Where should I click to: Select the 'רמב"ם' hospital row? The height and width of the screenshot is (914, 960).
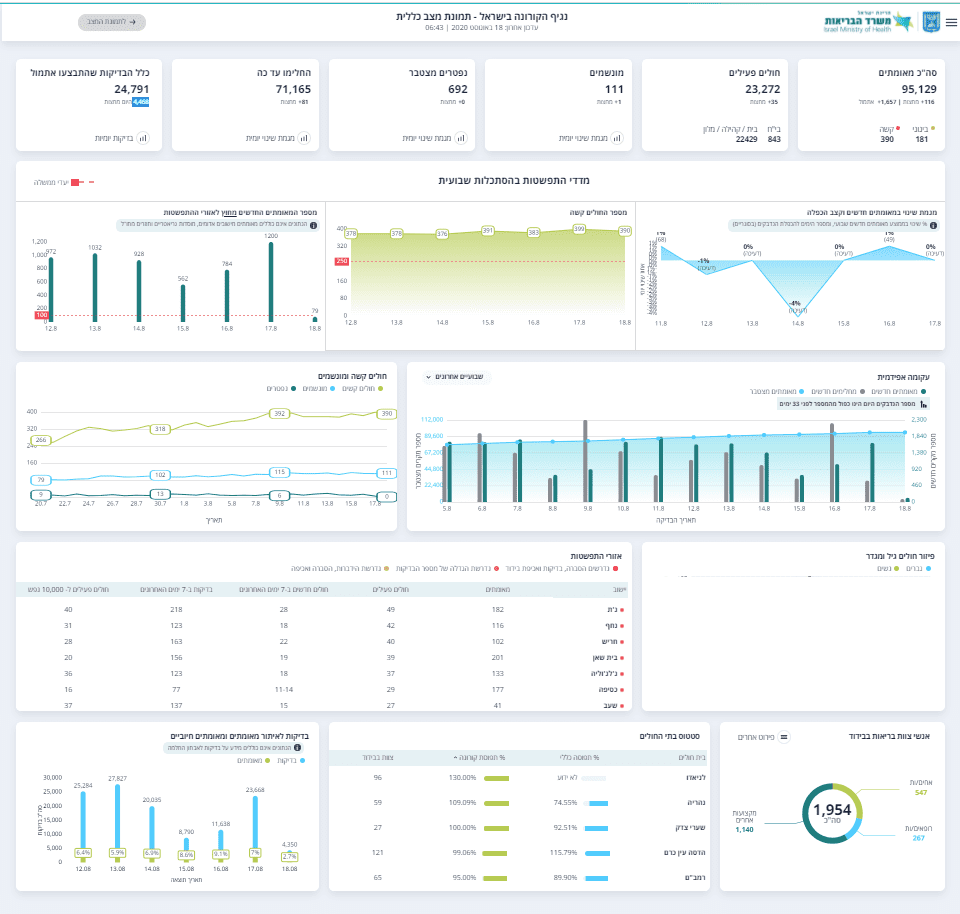pos(519,878)
